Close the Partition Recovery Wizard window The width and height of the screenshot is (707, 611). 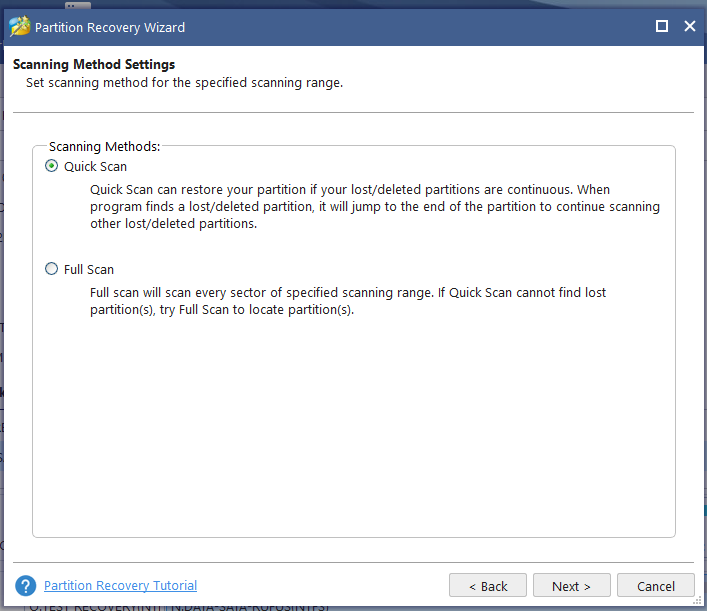pos(689,26)
